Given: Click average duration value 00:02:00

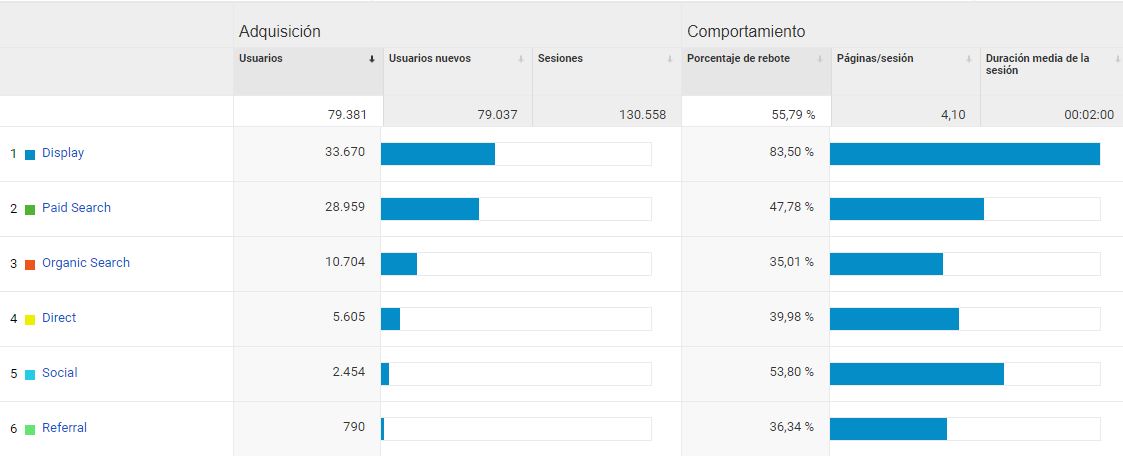Looking at the screenshot, I should point(1089,115).
